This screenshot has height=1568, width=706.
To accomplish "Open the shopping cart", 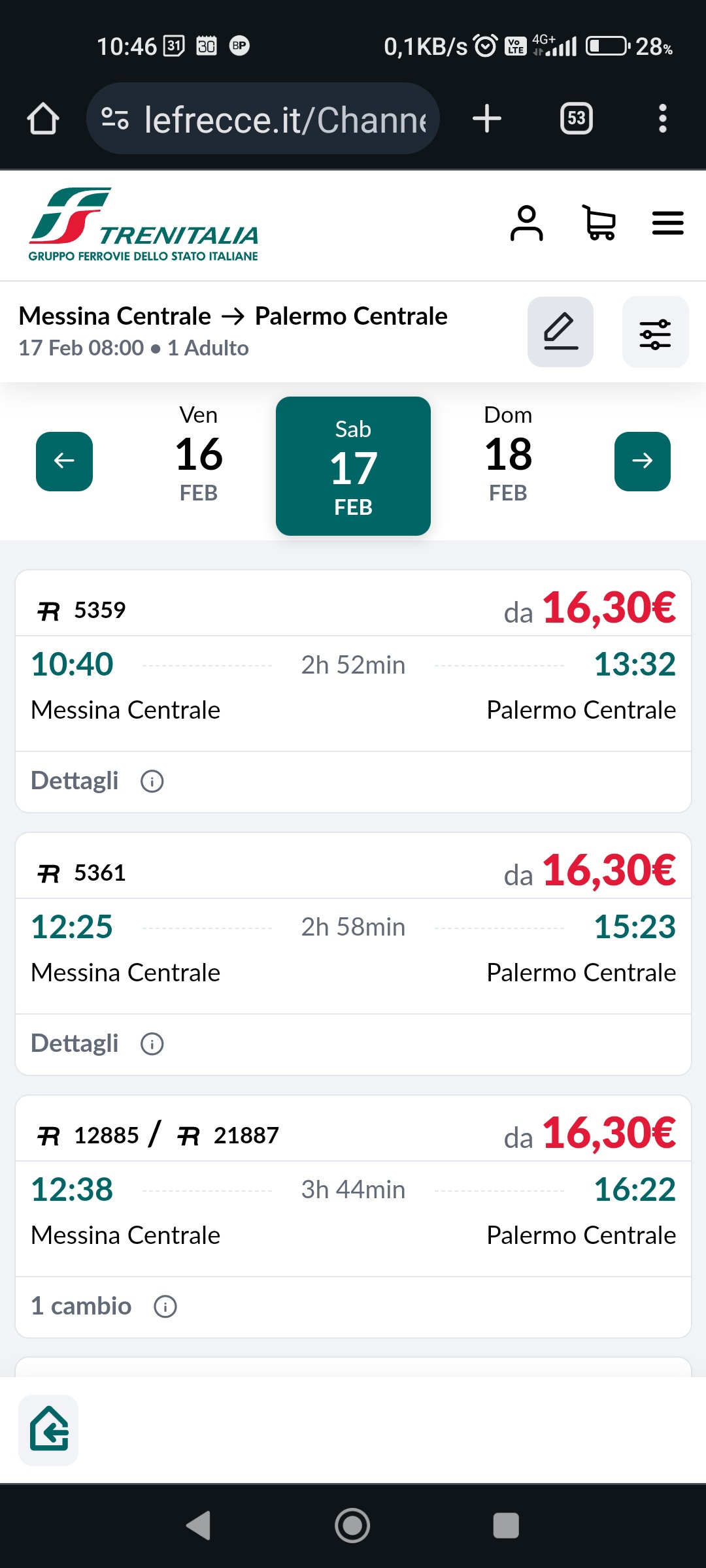I will tap(599, 223).
